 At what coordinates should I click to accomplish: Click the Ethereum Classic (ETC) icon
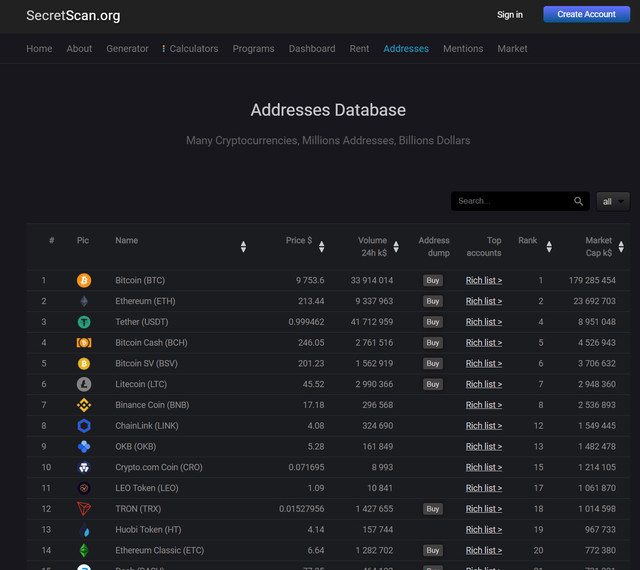(84, 550)
